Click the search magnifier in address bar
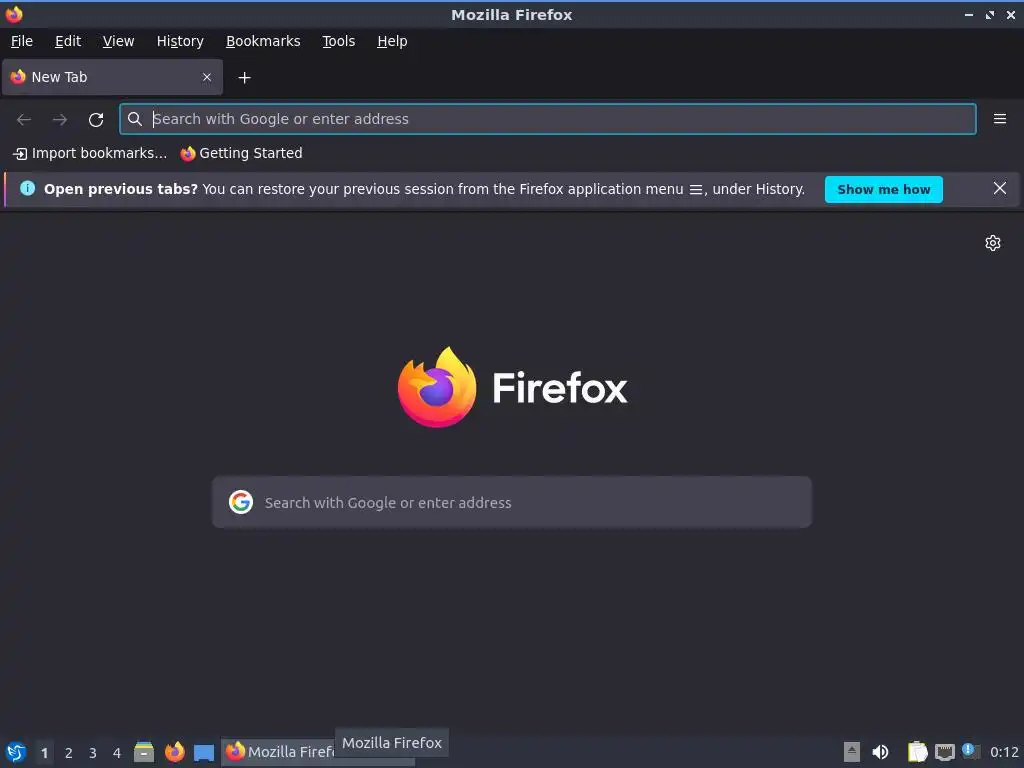 [x=135, y=119]
